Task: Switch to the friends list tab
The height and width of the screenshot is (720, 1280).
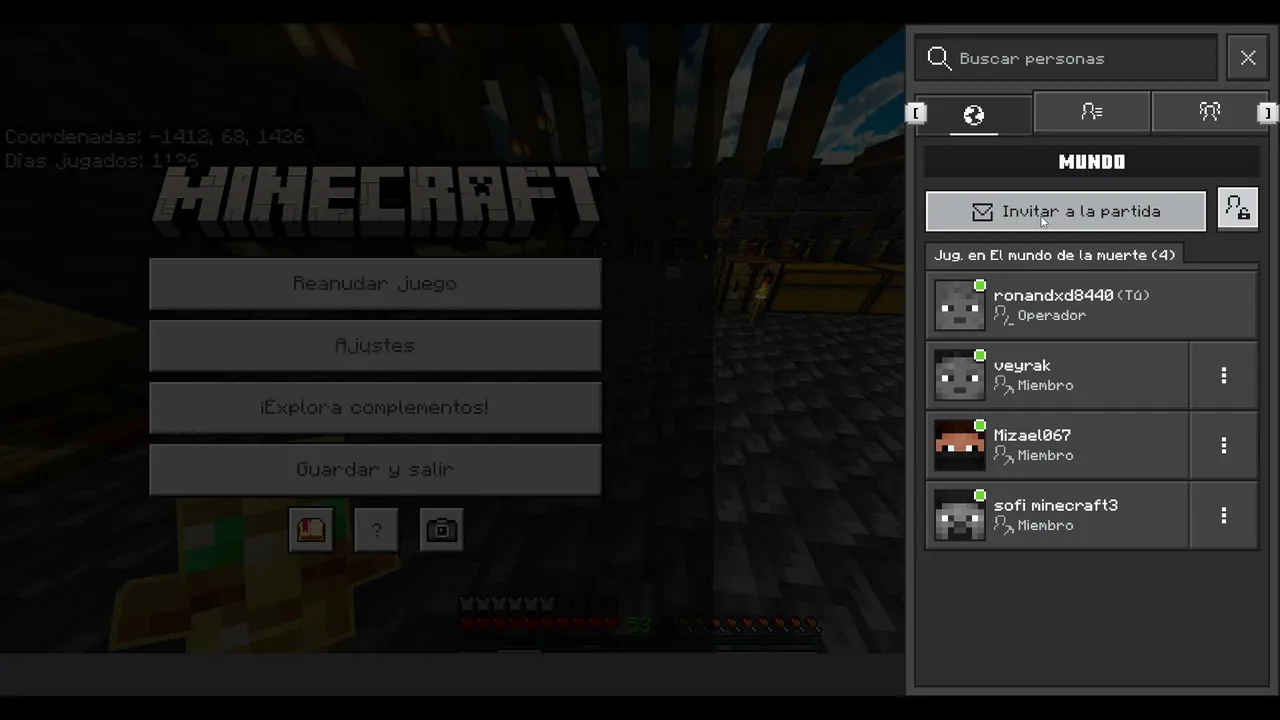Action: [1092, 112]
